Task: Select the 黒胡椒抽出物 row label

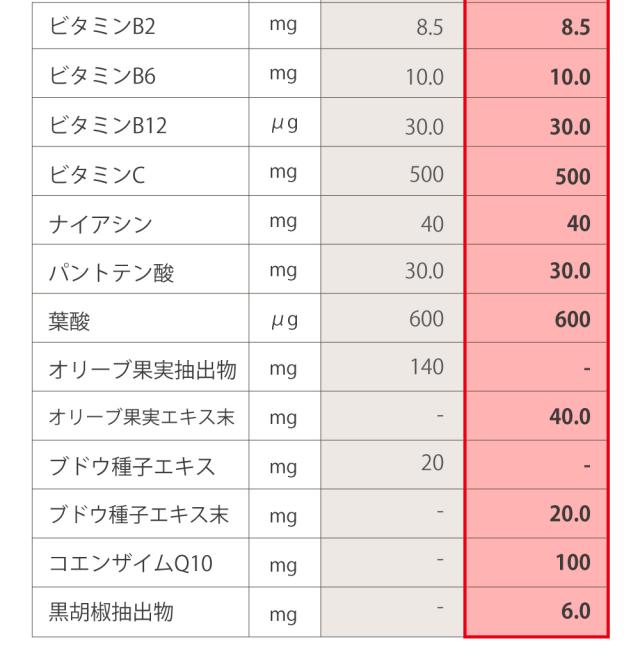Action: point(105,614)
